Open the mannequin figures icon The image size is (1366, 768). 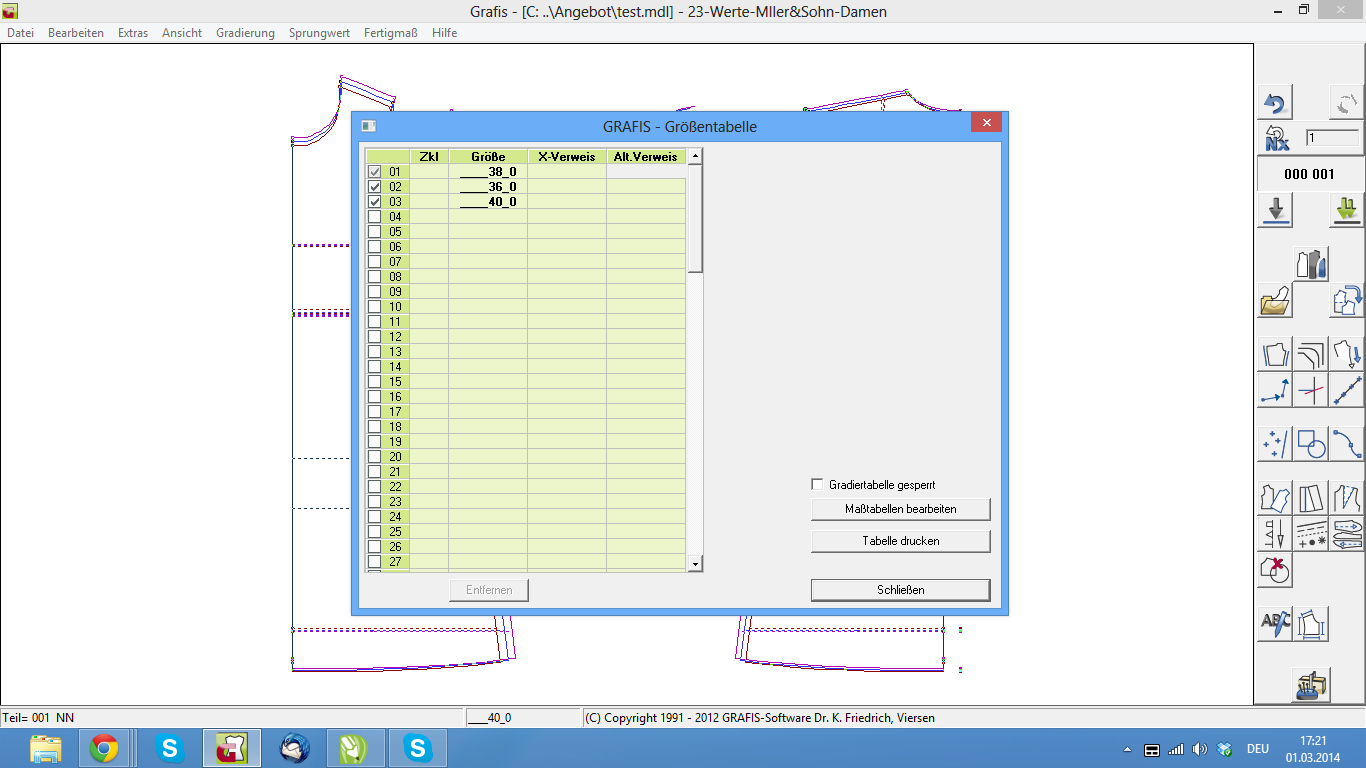[x=1310, y=263]
